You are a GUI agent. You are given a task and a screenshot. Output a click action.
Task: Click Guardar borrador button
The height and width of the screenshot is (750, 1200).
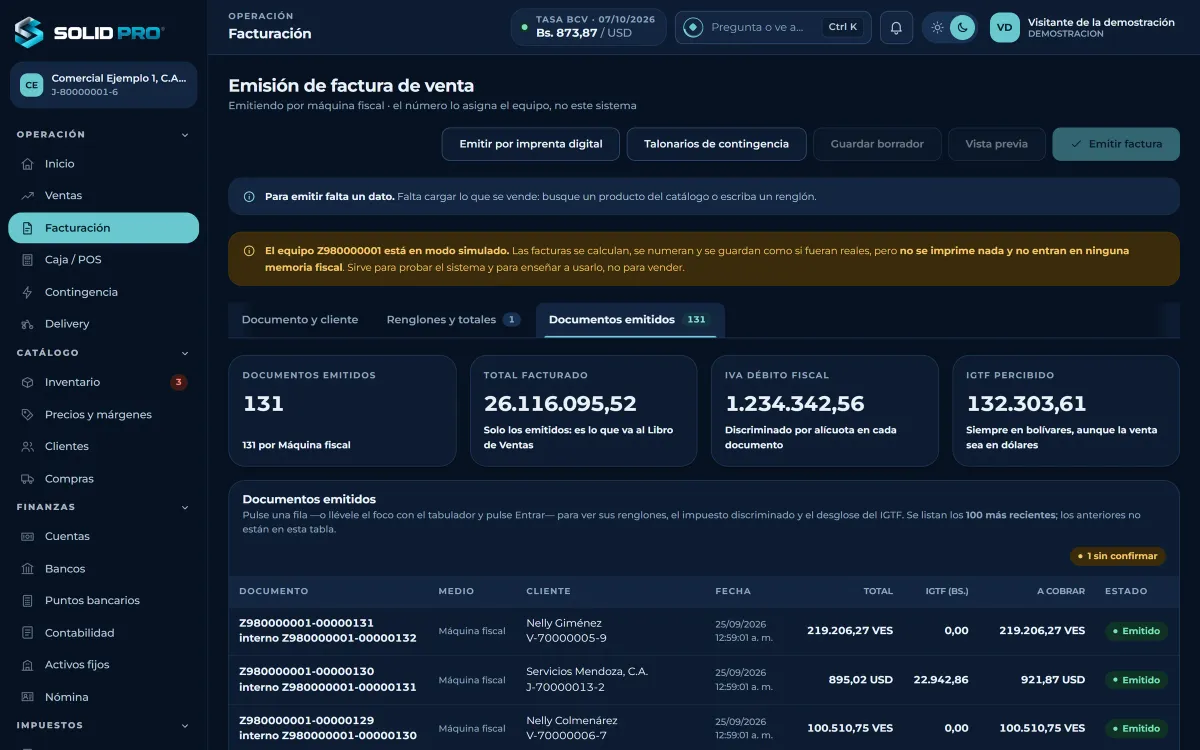tap(877, 144)
